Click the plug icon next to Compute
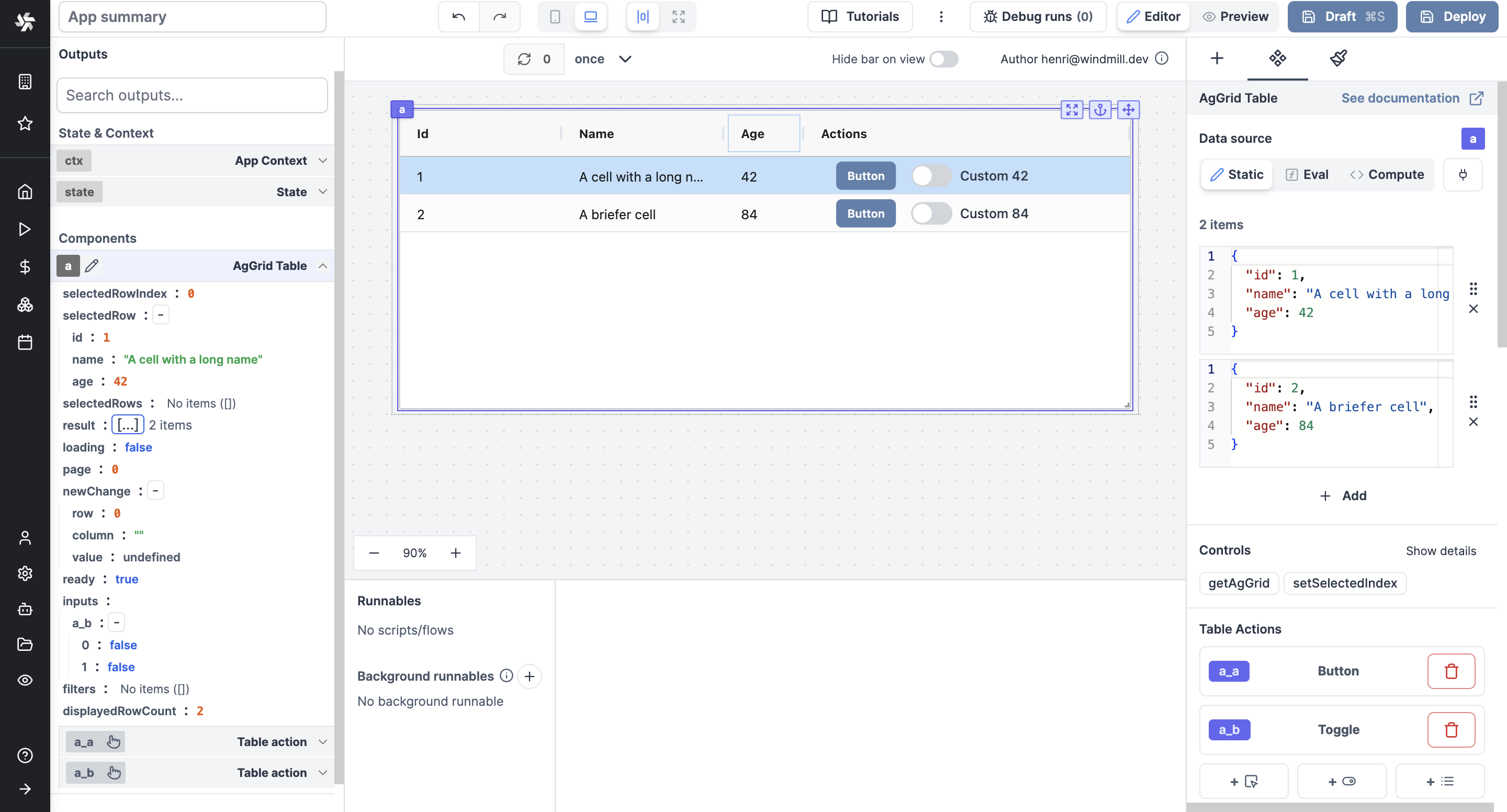The height and width of the screenshot is (812, 1507). [1463, 174]
